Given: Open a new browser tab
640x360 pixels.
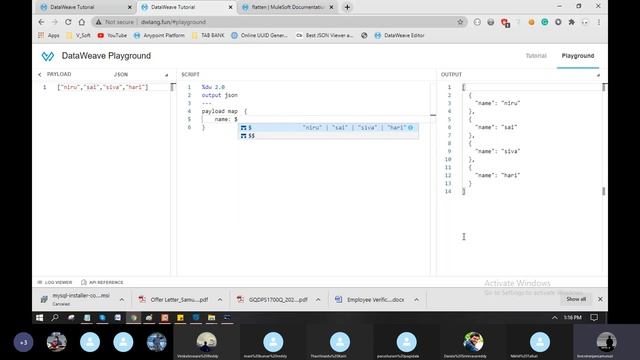Looking at the screenshot, I should tap(347, 7).
